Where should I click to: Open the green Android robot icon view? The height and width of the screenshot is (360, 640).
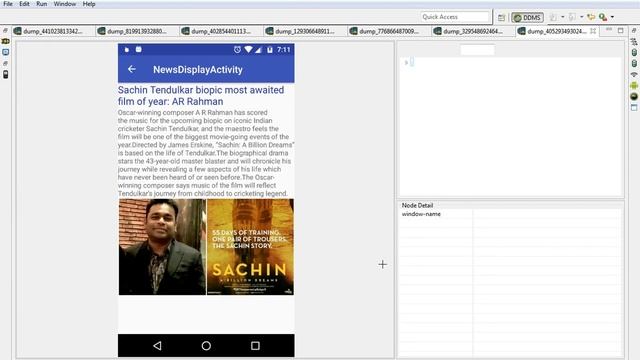pyautogui.click(x=634, y=85)
